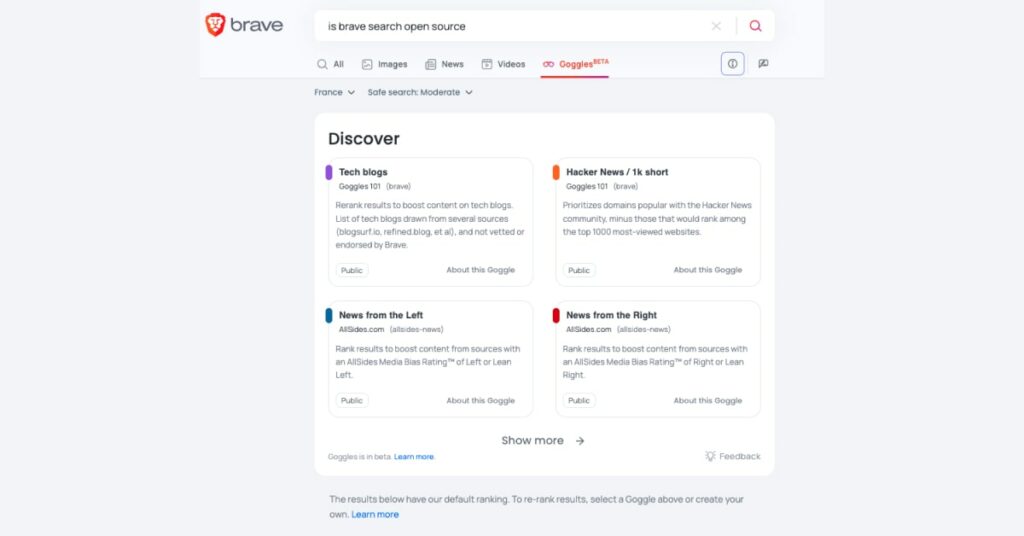Select the All results tab
This screenshot has width=1024, height=536.
click(x=330, y=64)
